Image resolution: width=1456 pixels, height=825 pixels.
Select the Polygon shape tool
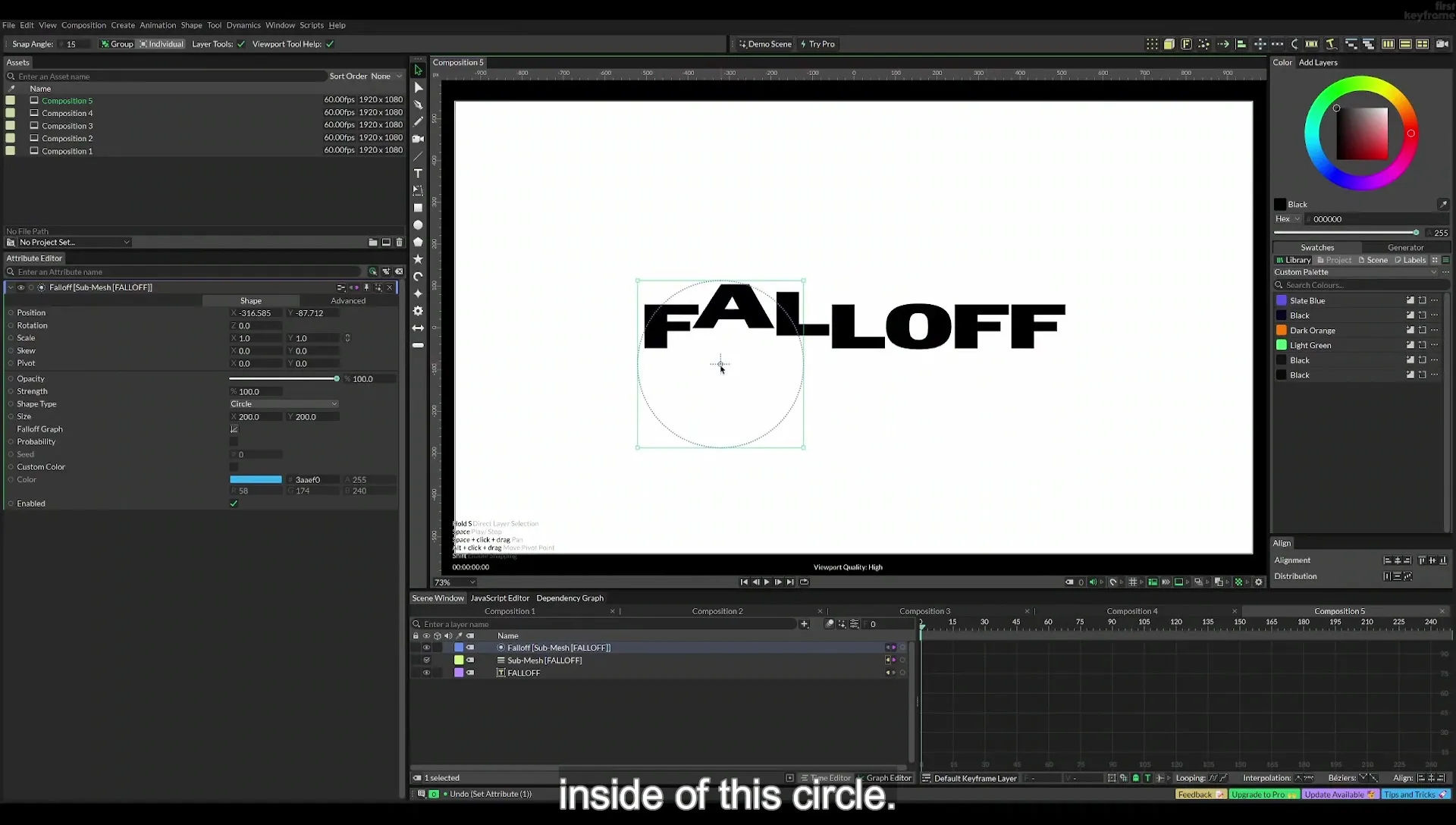[418, 242]
